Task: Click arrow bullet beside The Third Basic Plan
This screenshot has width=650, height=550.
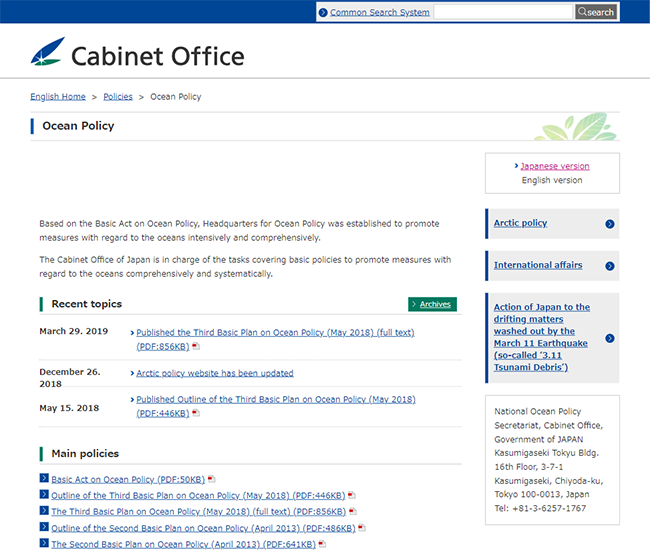Action: pos(44,510)
